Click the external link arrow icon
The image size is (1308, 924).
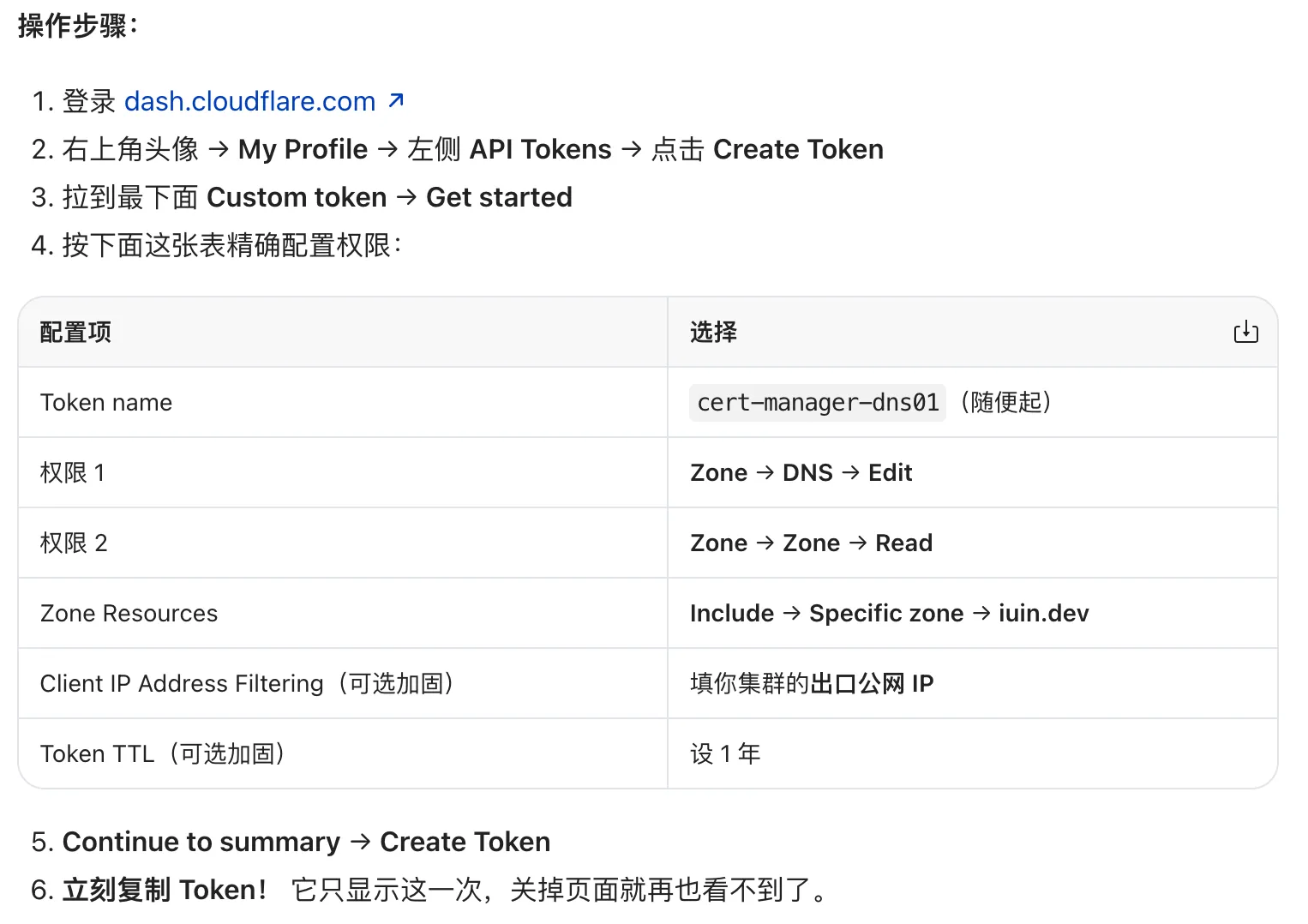(396, 100)
